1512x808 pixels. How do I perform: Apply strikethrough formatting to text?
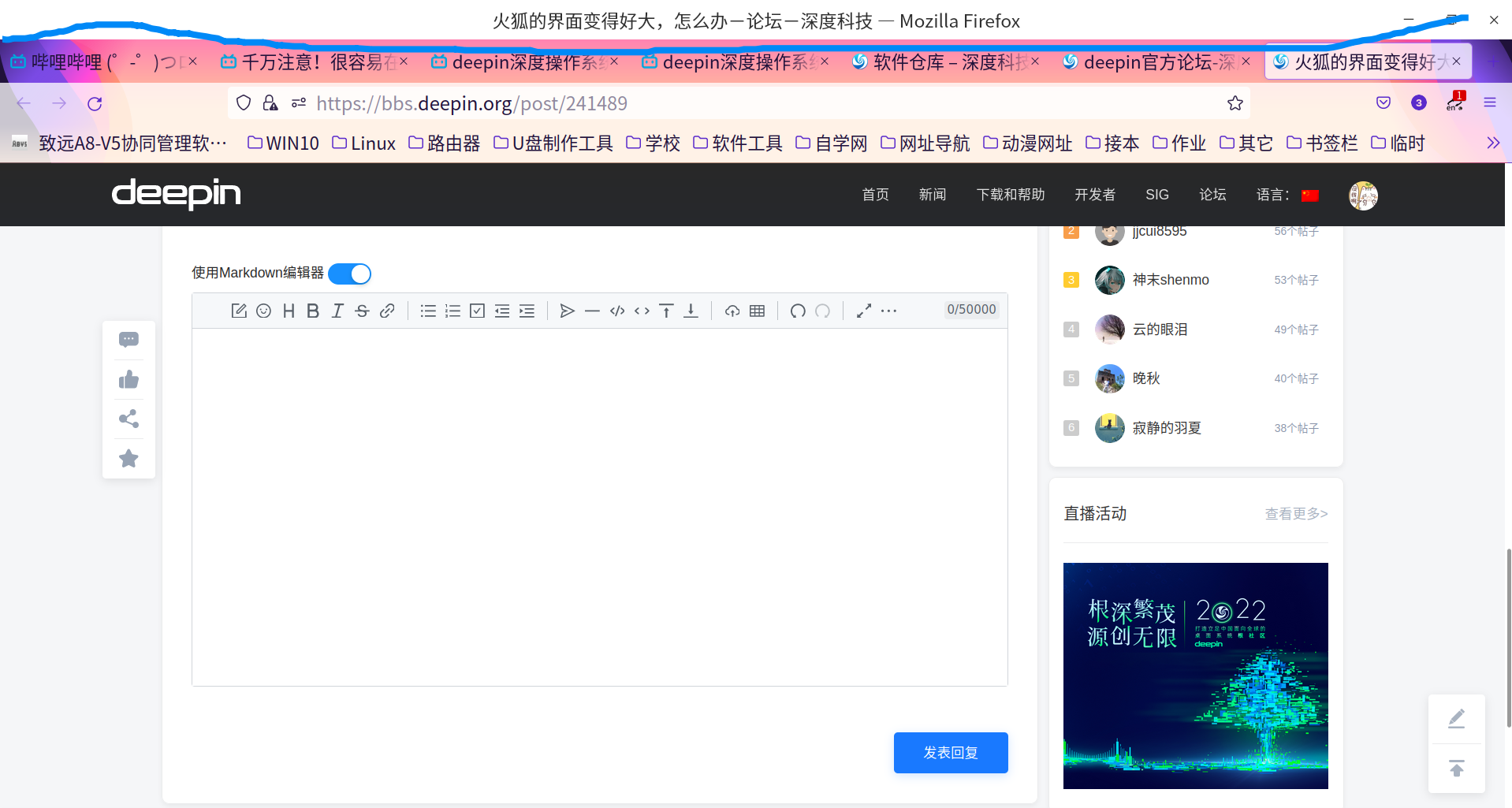pos(361,311)
